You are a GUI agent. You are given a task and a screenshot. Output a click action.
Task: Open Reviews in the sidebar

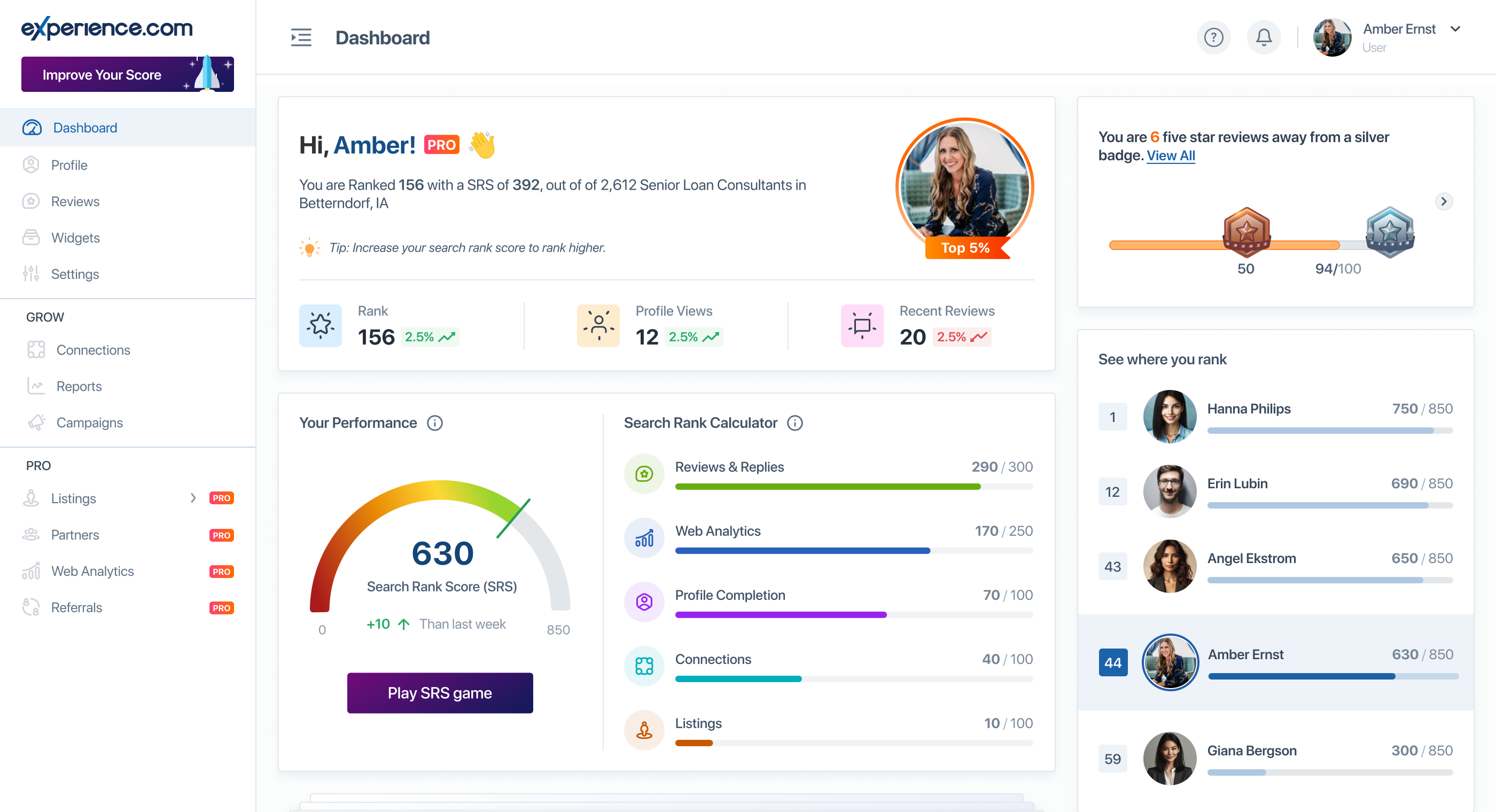coord(75,201)
